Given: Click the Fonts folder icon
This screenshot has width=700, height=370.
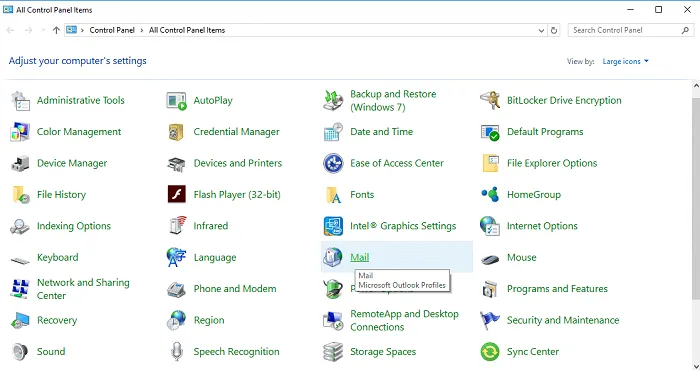Looking at the screenshot, I should [x=333, y=195].
